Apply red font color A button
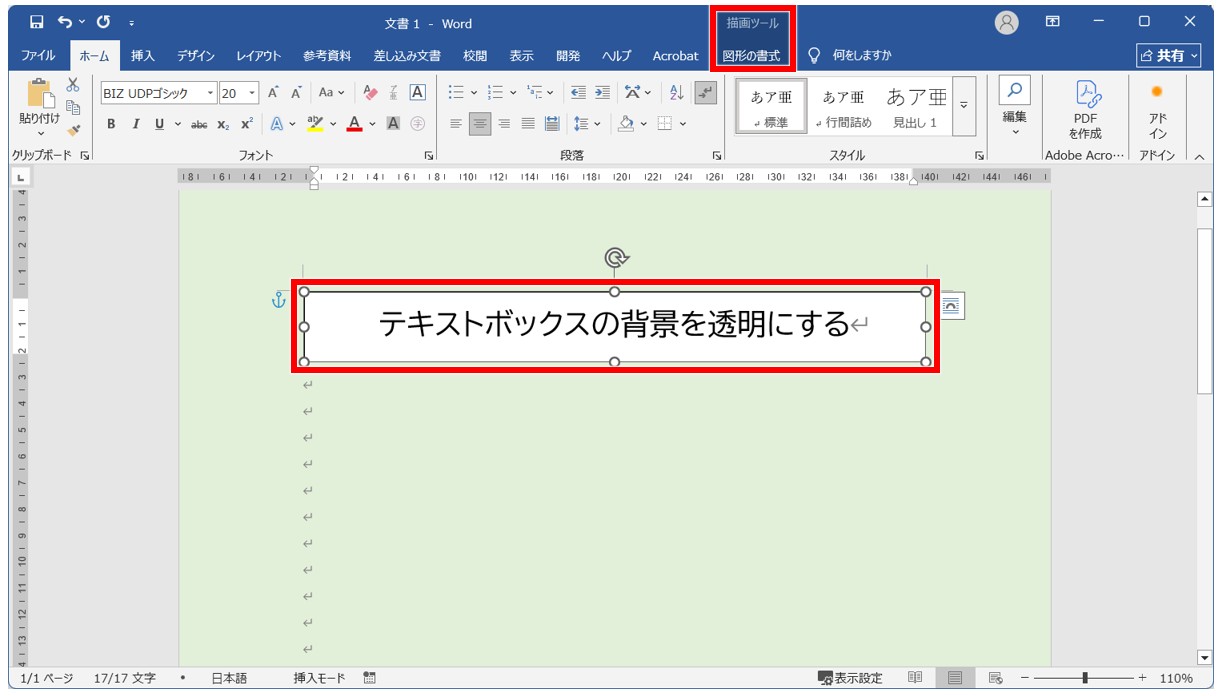The height and width of the screenshot is (696, 1222). [353, 124]
